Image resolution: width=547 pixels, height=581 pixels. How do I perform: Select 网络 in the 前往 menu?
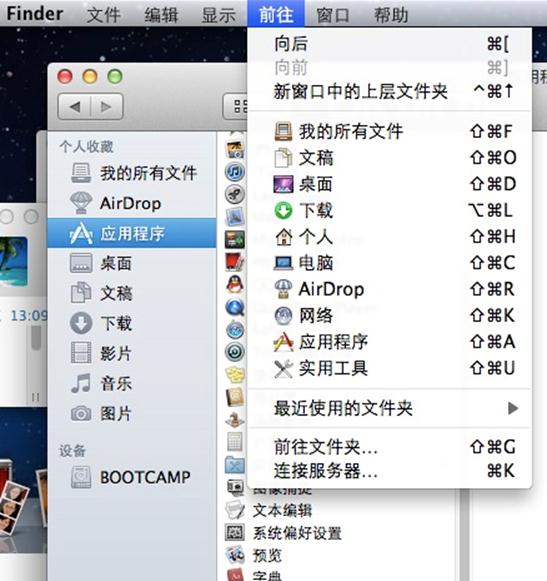(390, 316)
